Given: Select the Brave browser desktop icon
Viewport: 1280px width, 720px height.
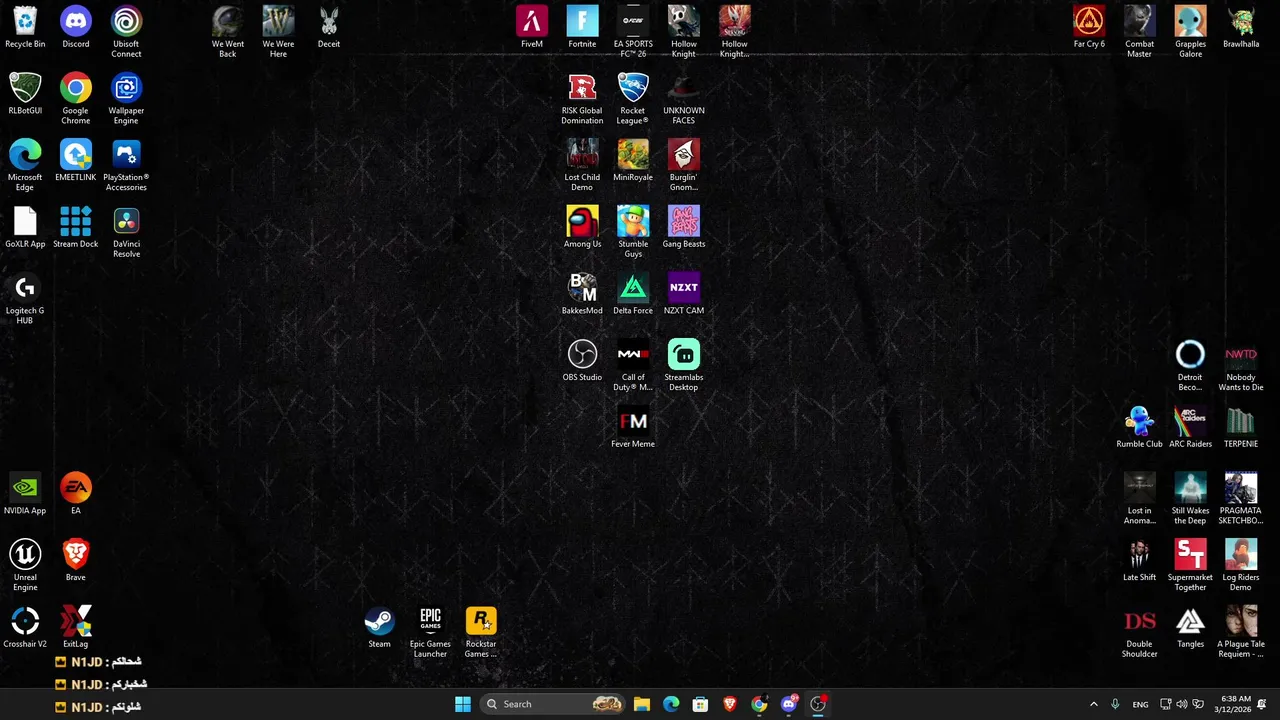Looking at the screenshot, I should pos(76,561).
